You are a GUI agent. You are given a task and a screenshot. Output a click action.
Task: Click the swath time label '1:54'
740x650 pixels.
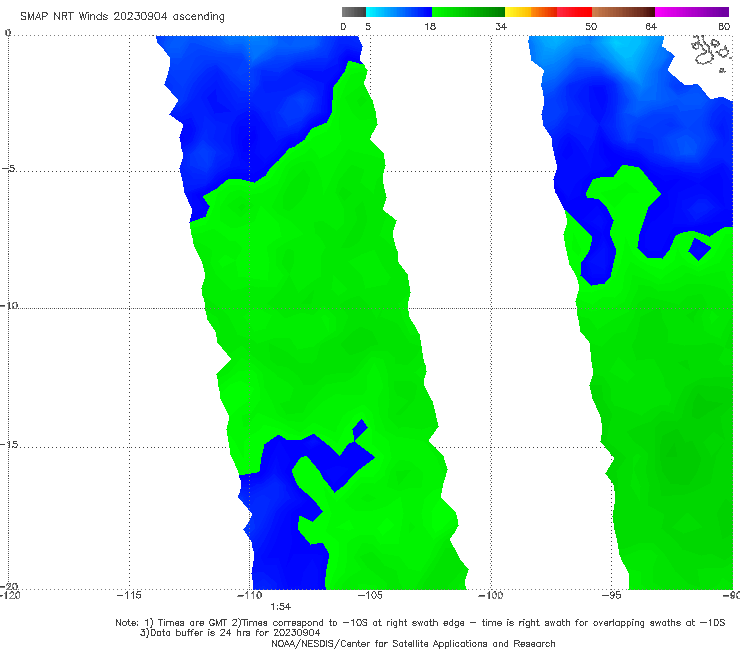point(280,607)
